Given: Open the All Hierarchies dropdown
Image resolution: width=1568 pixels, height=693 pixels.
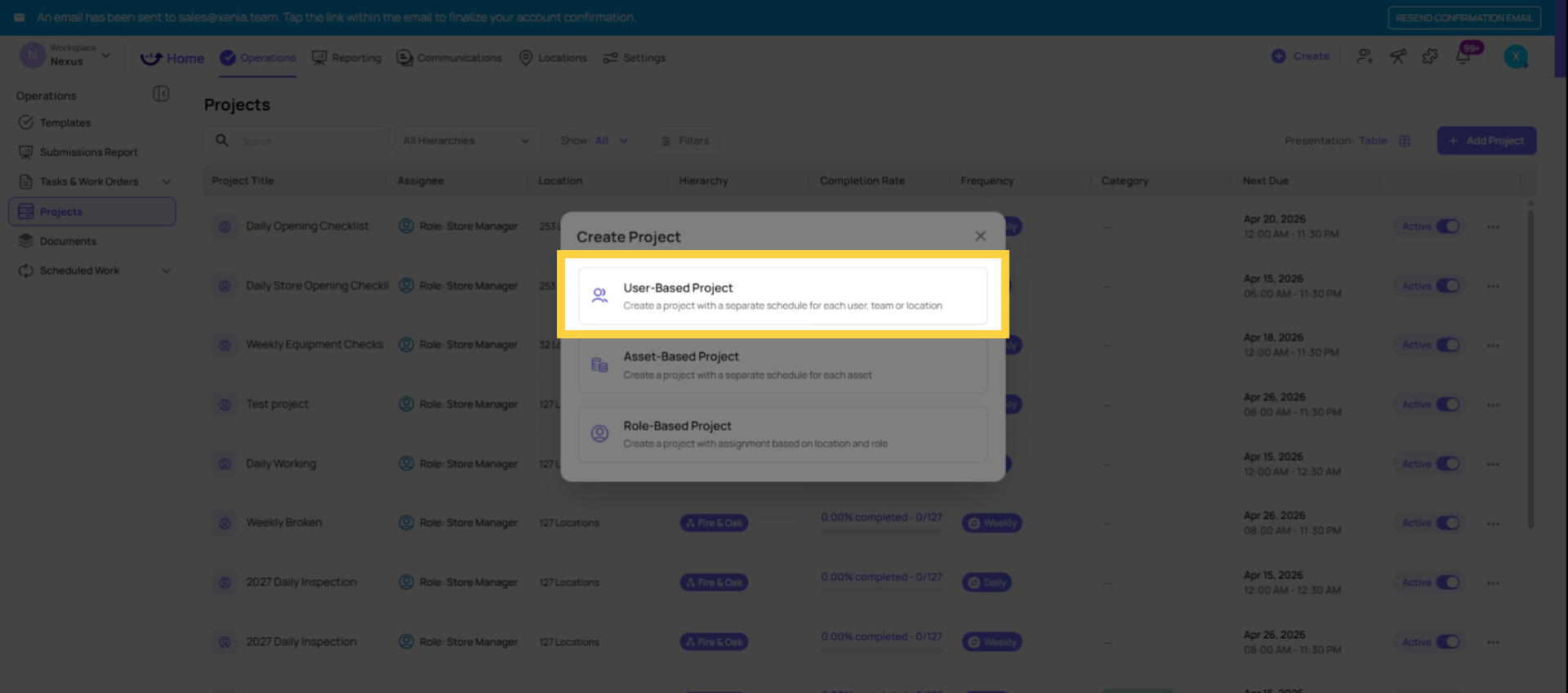Looking at the screenshot, I should tap(467, 141).
